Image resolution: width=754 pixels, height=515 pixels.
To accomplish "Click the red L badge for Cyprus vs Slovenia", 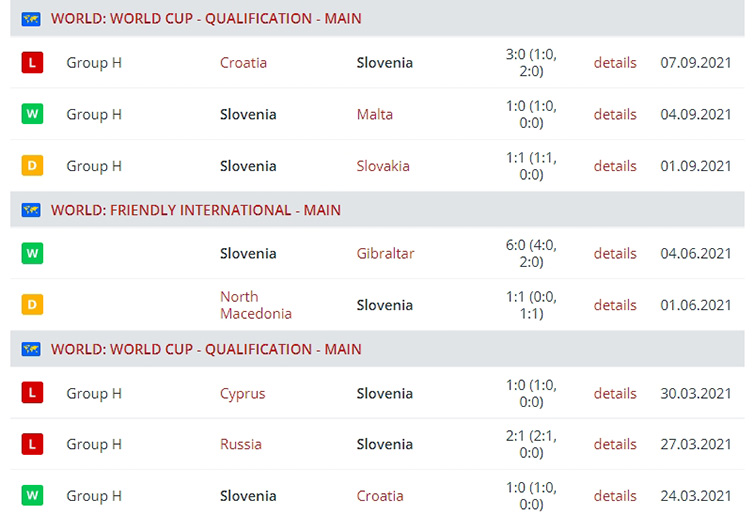I will tap(32, 393).
